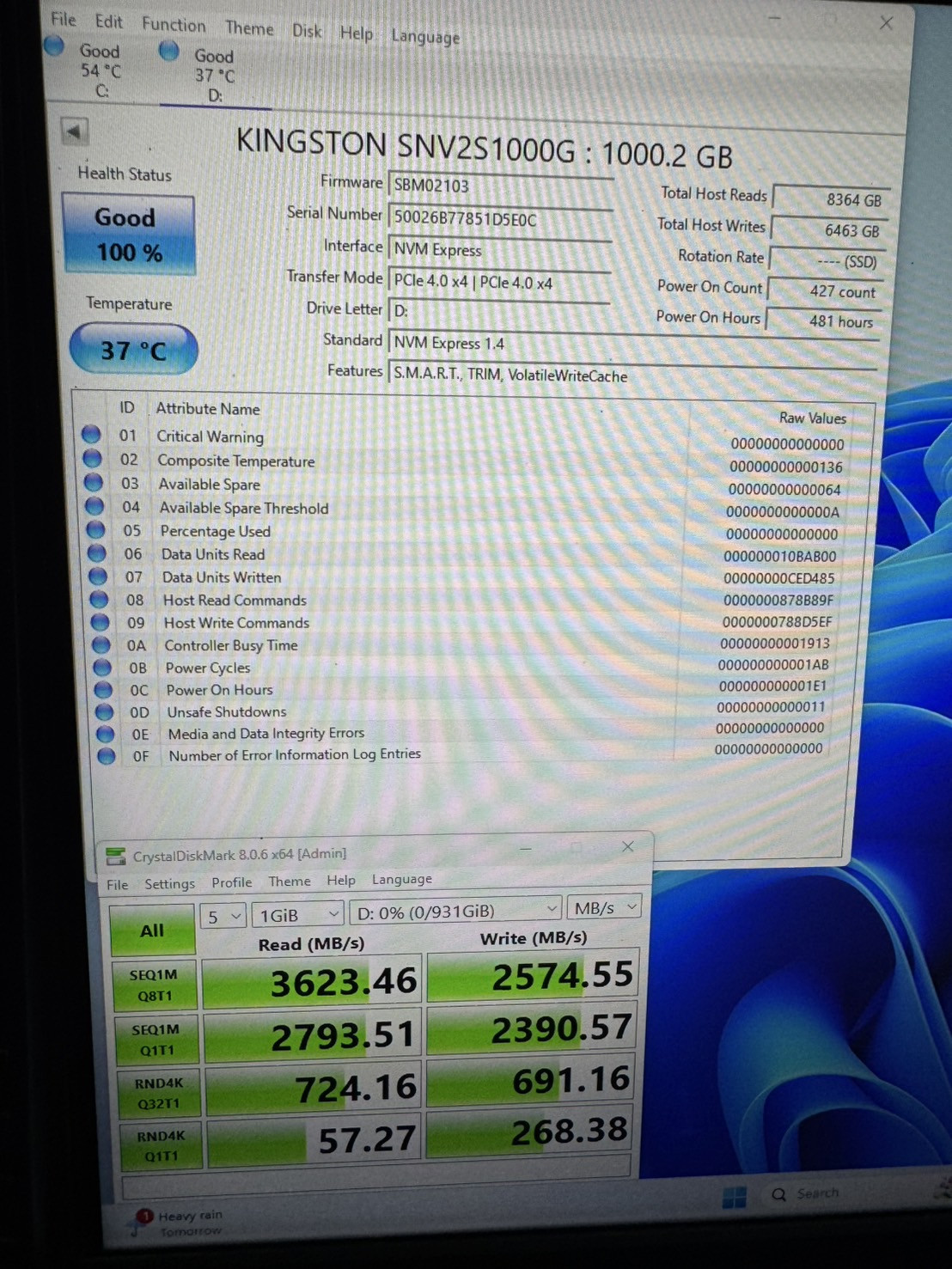The height and width of the screenshot is (1269, 952).
Task: Click the status dot for Data Units Read
Action: click(x=97, y=552)
